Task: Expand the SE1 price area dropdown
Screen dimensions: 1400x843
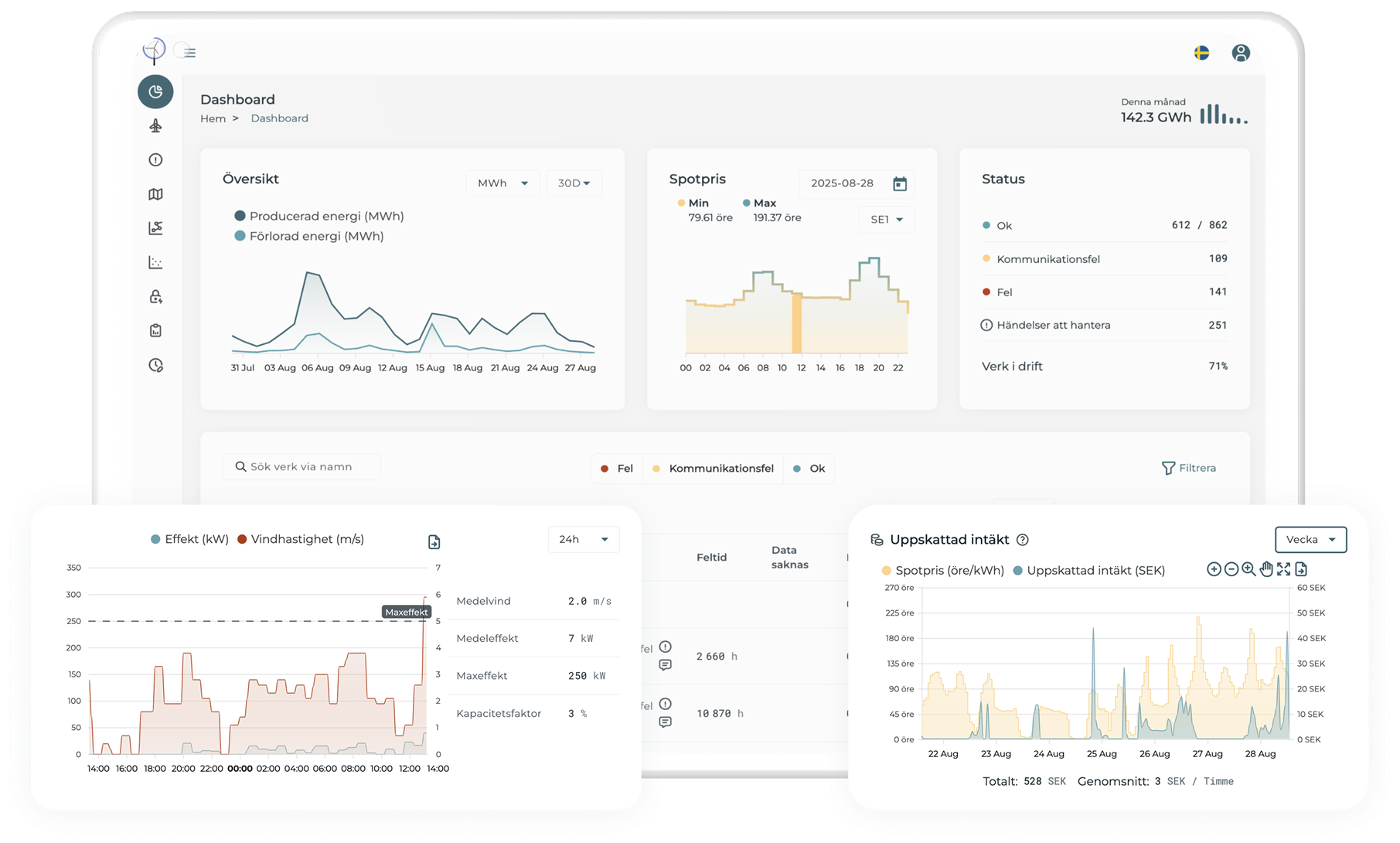Action: tap(886, 220)
